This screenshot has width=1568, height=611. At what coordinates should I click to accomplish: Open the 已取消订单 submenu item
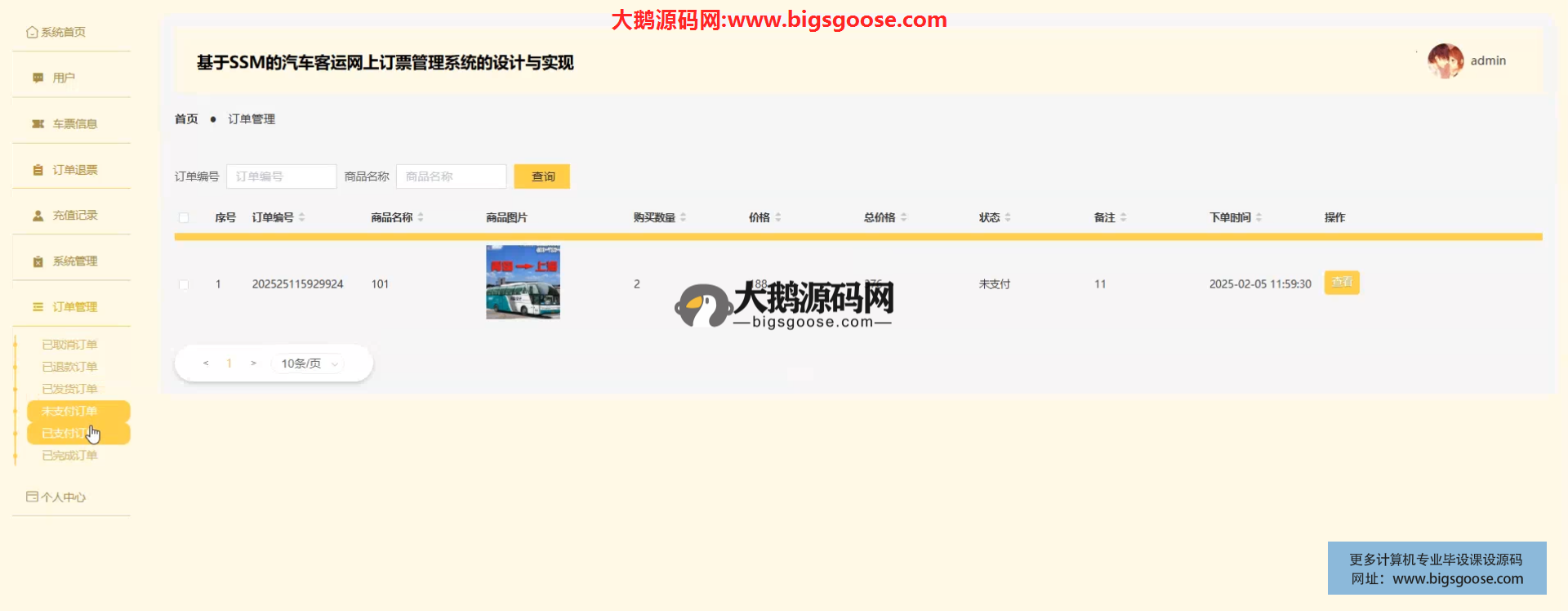click(69, 345)
